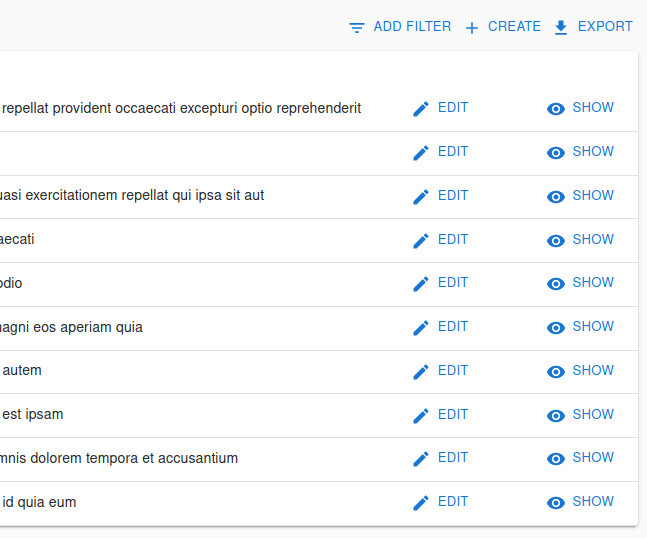Select the 'omnis dolorem tempora et accusantium' row text
This screenshot has width=647, height=538.
pyautogui.click(x=120, y=458)
